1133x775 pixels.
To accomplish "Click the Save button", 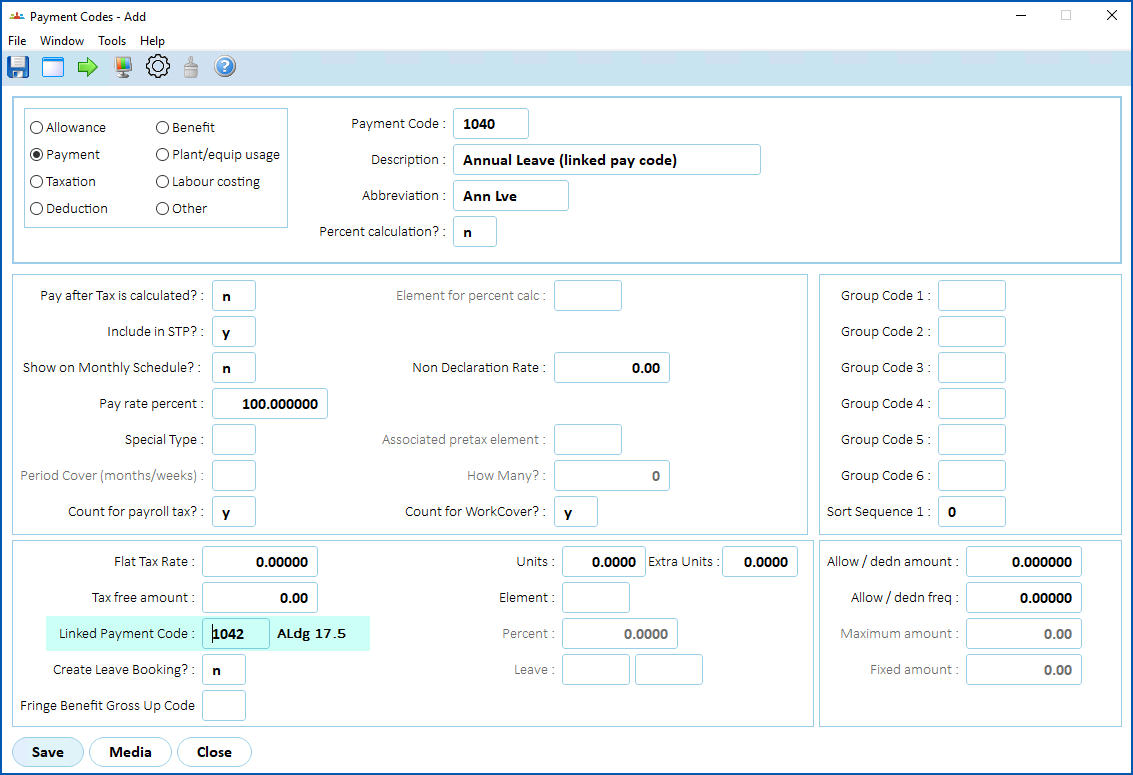I will [48, 752].
